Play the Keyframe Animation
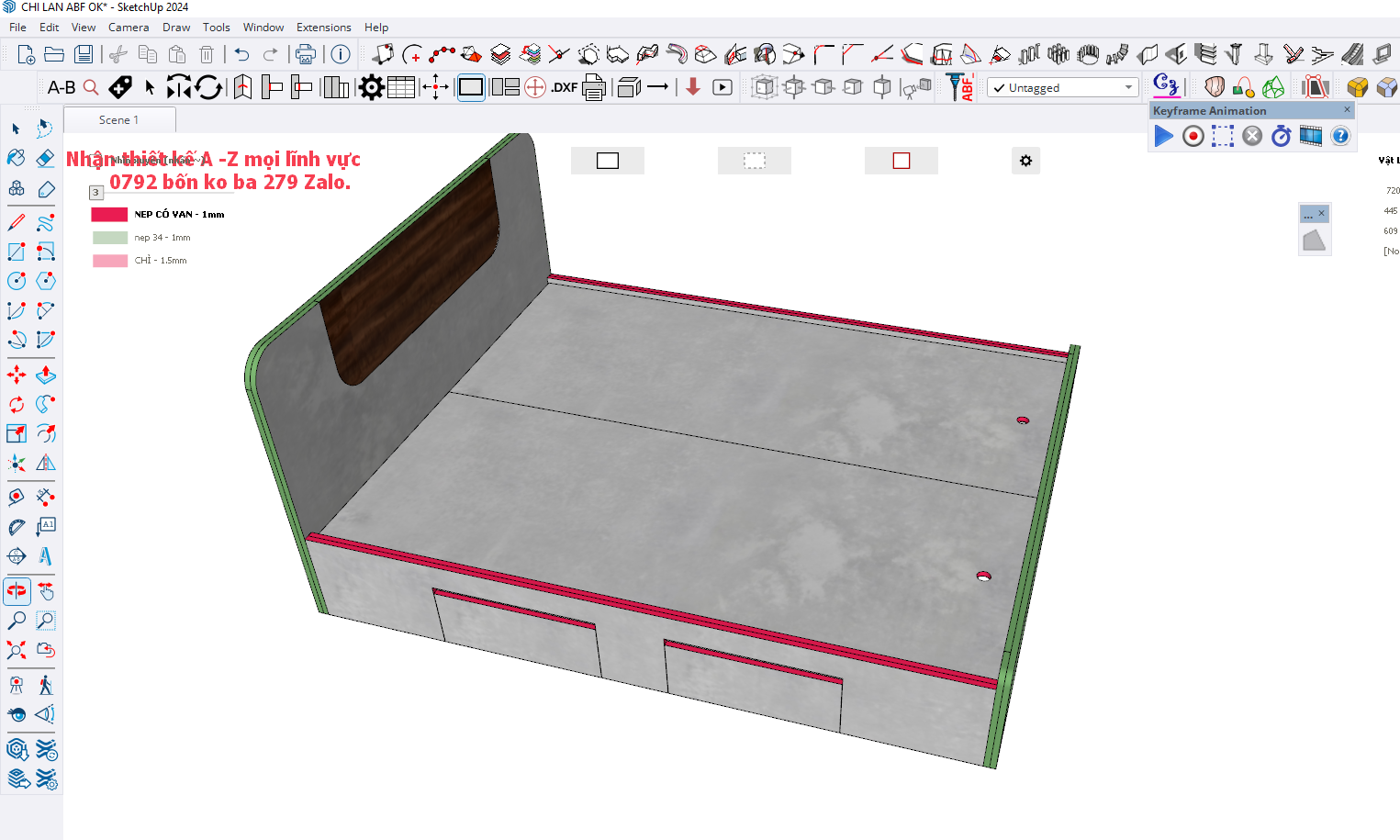The width and height of the screenshot is (1400, 840). (1163, 136)
